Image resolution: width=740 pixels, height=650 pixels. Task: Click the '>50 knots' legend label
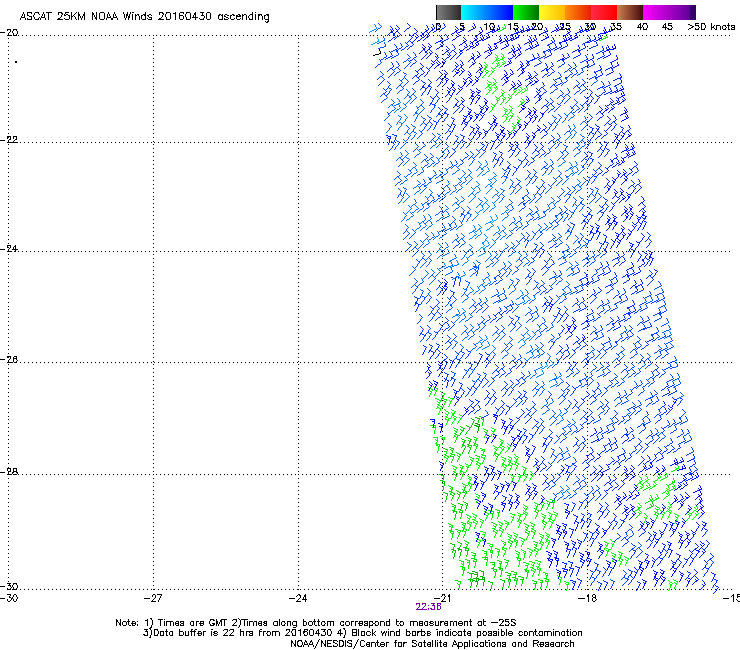tap(711, 26)
